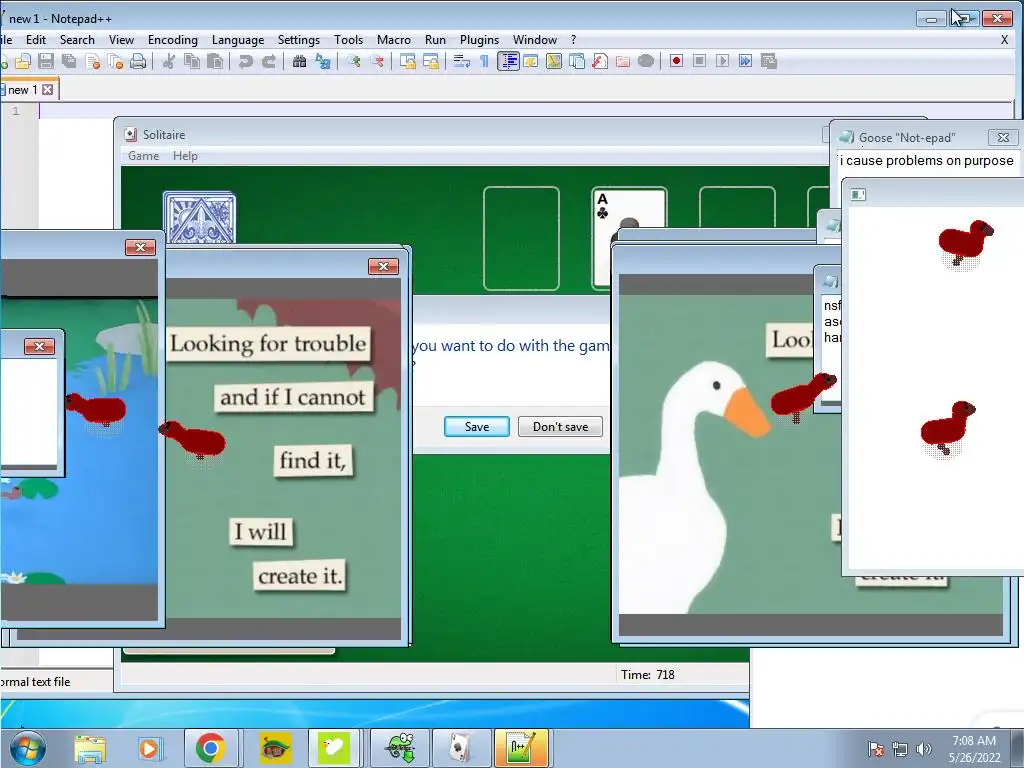Click the 'i cause problems on purpose' text
Viewport: 1024px width, 768px height.
point(927,161)
